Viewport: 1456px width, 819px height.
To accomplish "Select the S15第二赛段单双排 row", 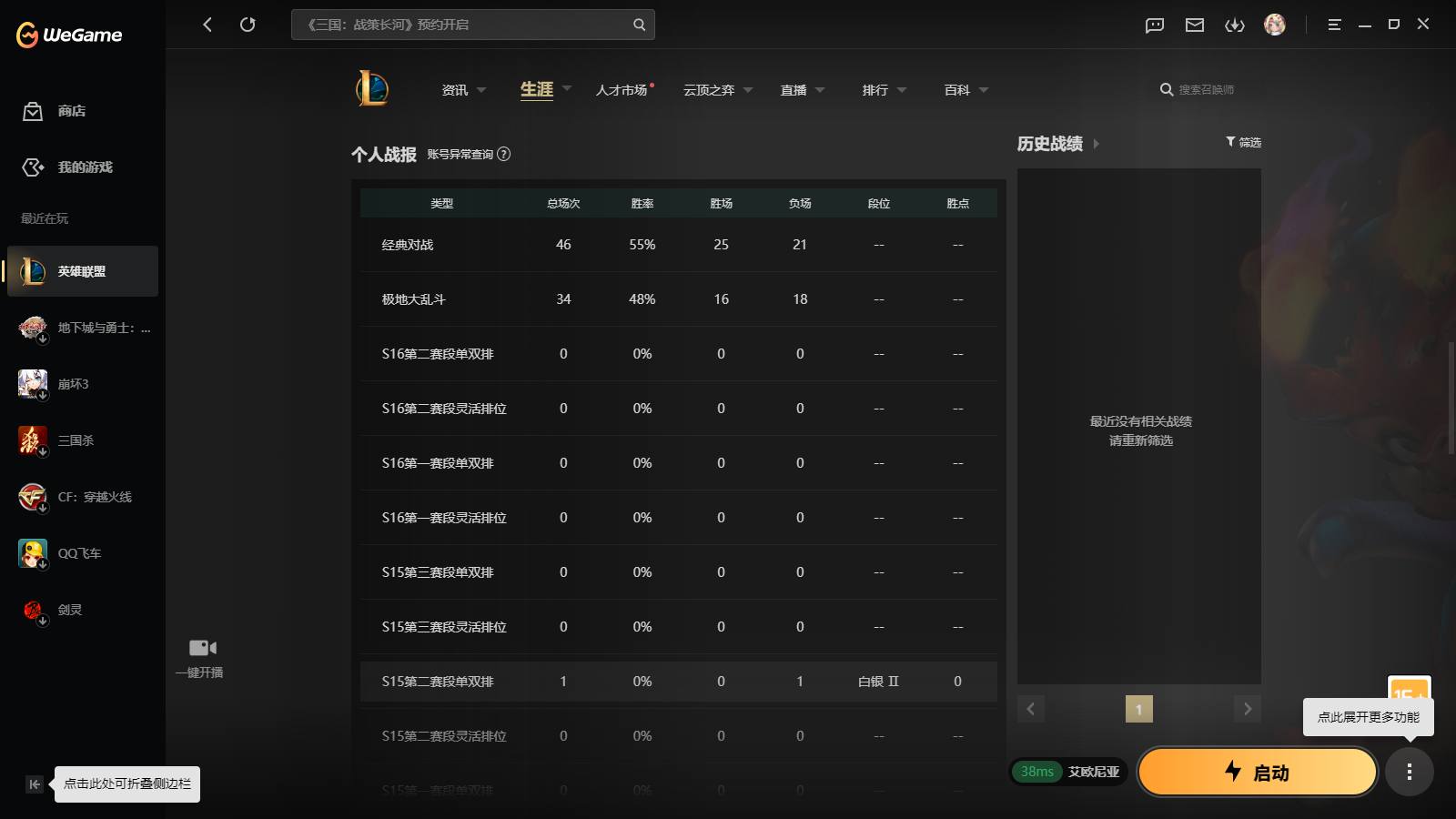I will click(x=679, y=682).
